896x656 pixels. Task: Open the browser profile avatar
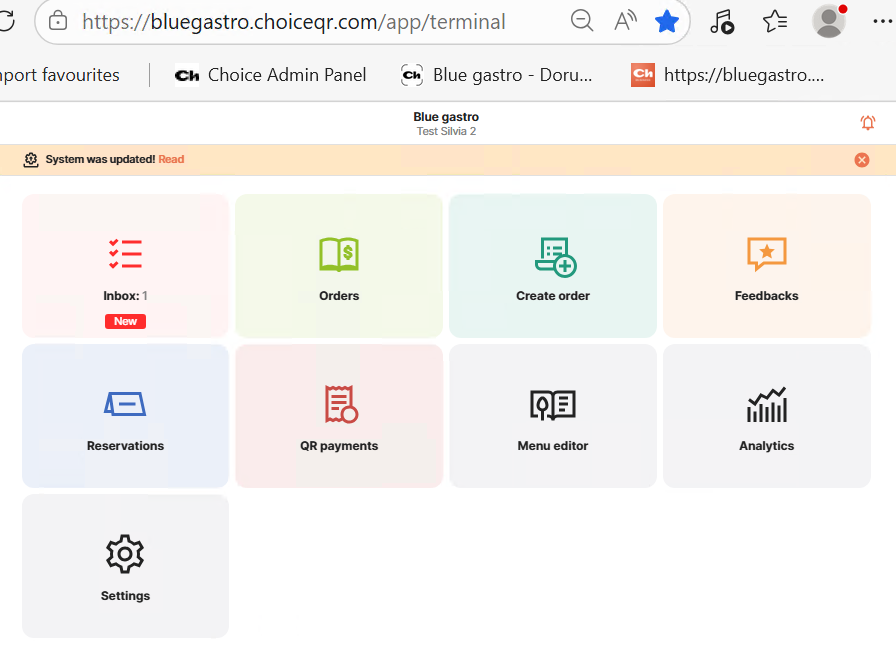click(x=828, y=21)
